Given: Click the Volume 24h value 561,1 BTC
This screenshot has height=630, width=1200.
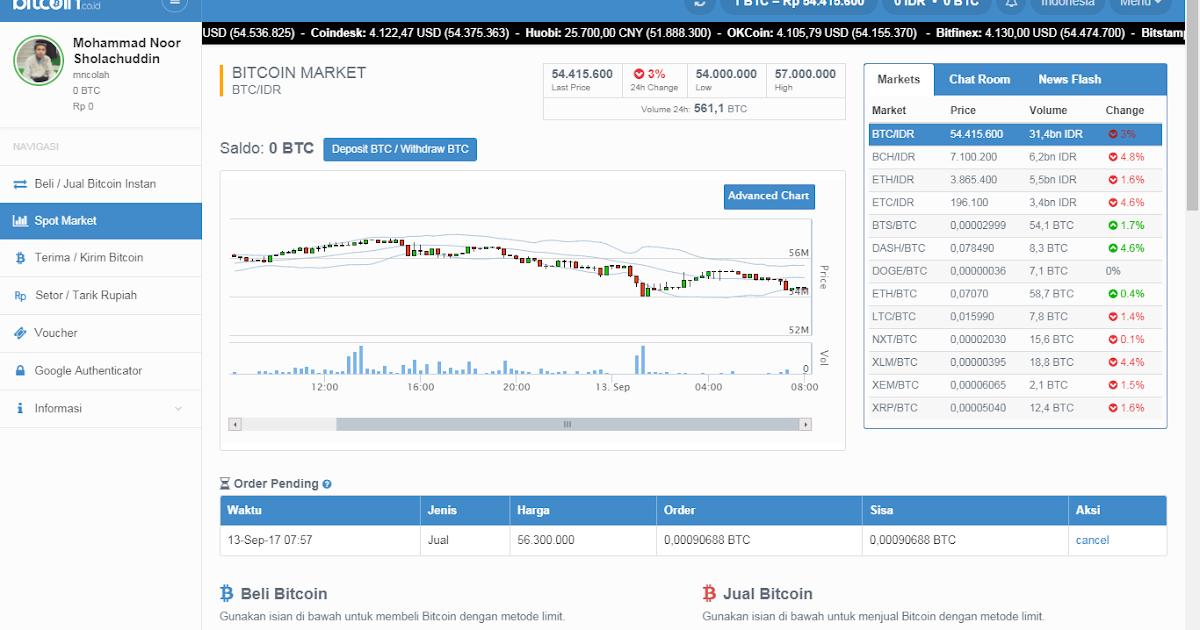Looking at the screenshot, I should point(720,108).
